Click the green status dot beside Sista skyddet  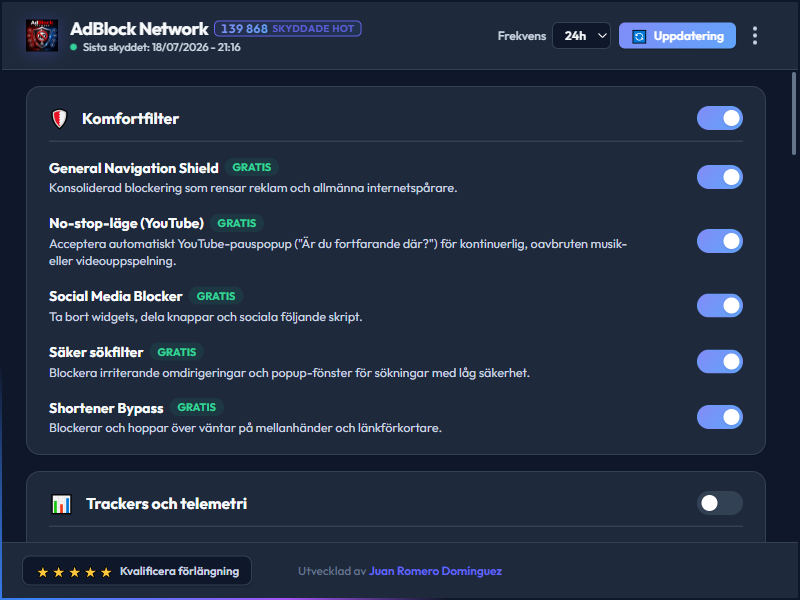click(73, 47)
